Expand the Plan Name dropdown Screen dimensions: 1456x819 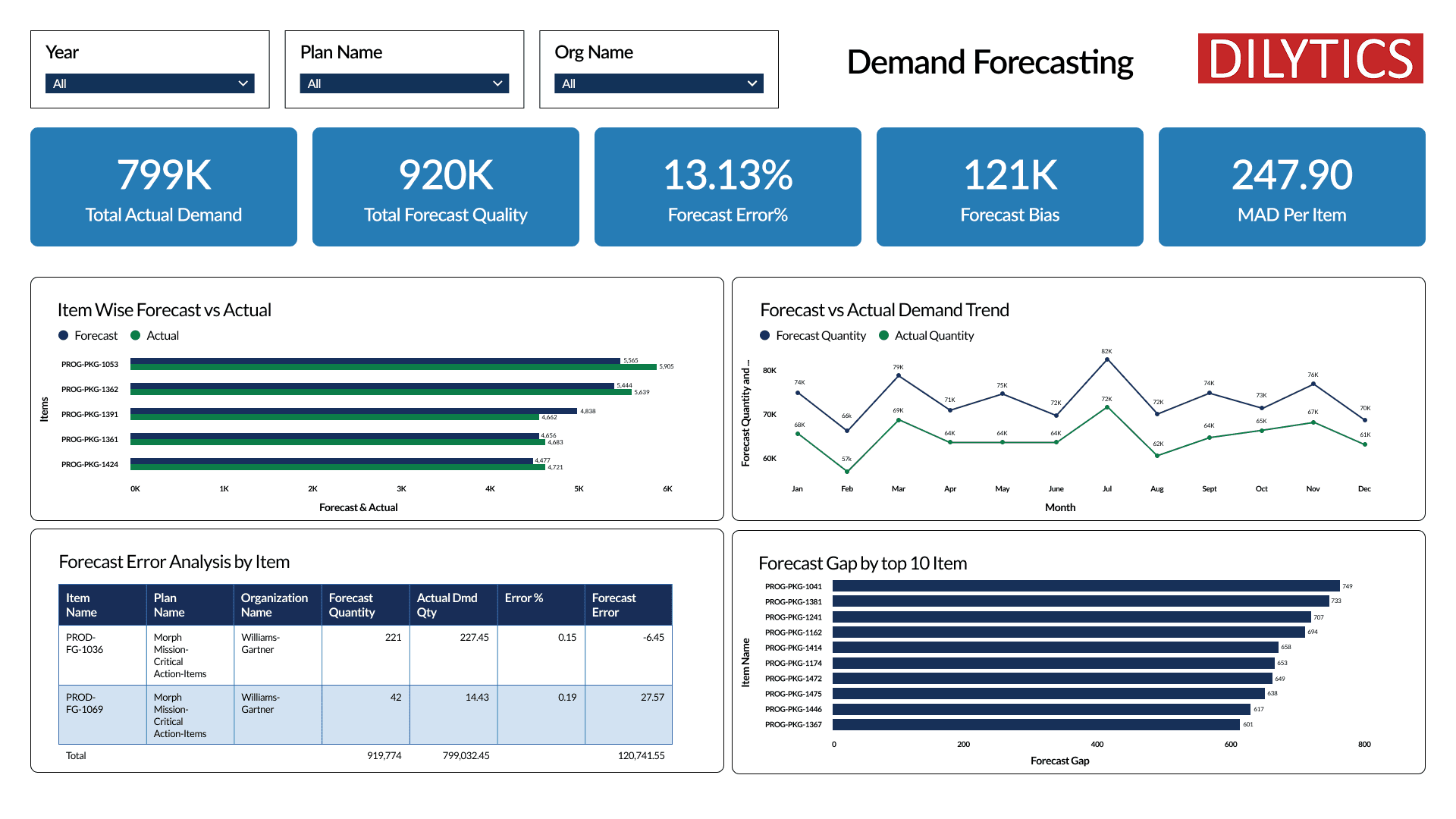[404, 83]
